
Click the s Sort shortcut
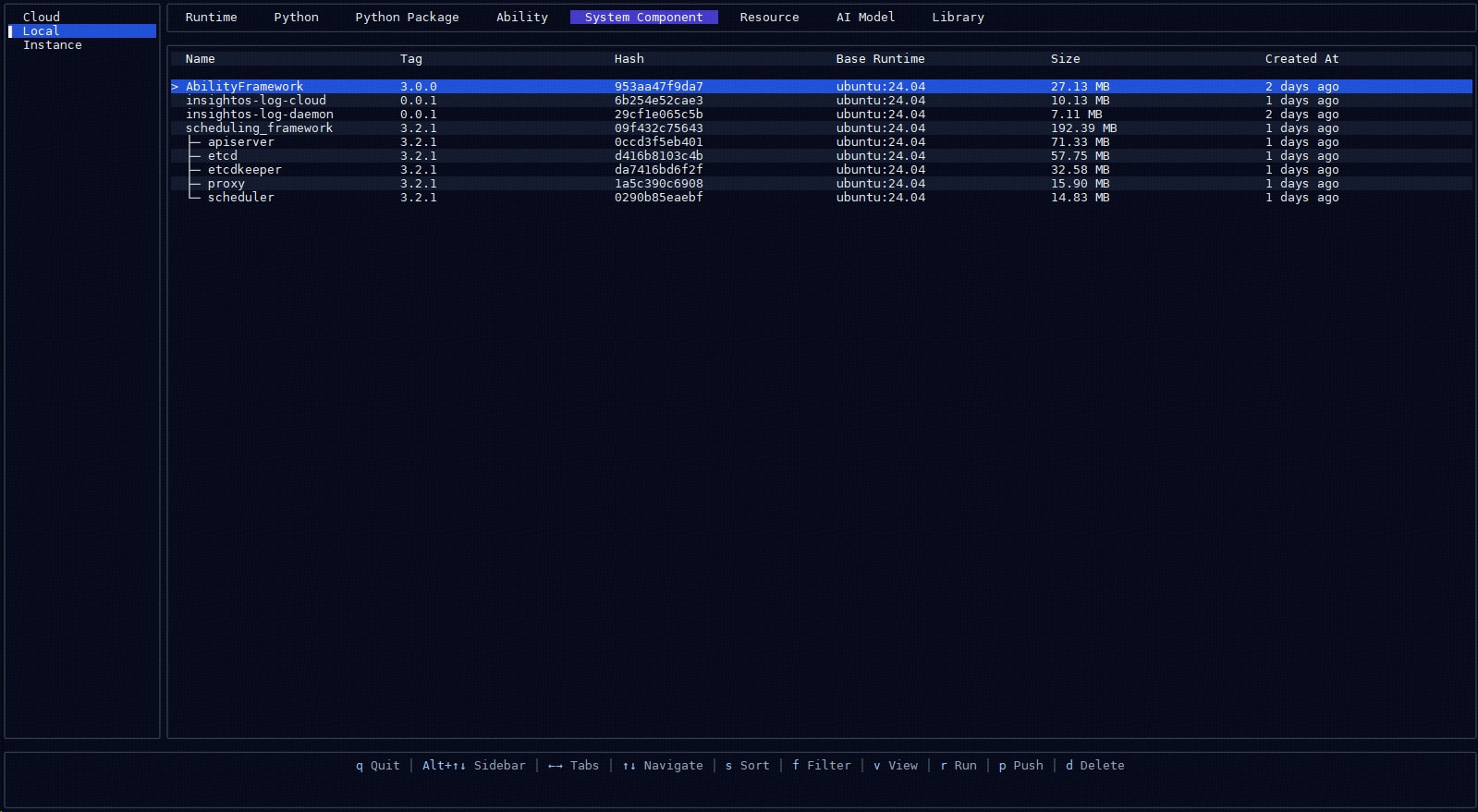coord(748,765)
